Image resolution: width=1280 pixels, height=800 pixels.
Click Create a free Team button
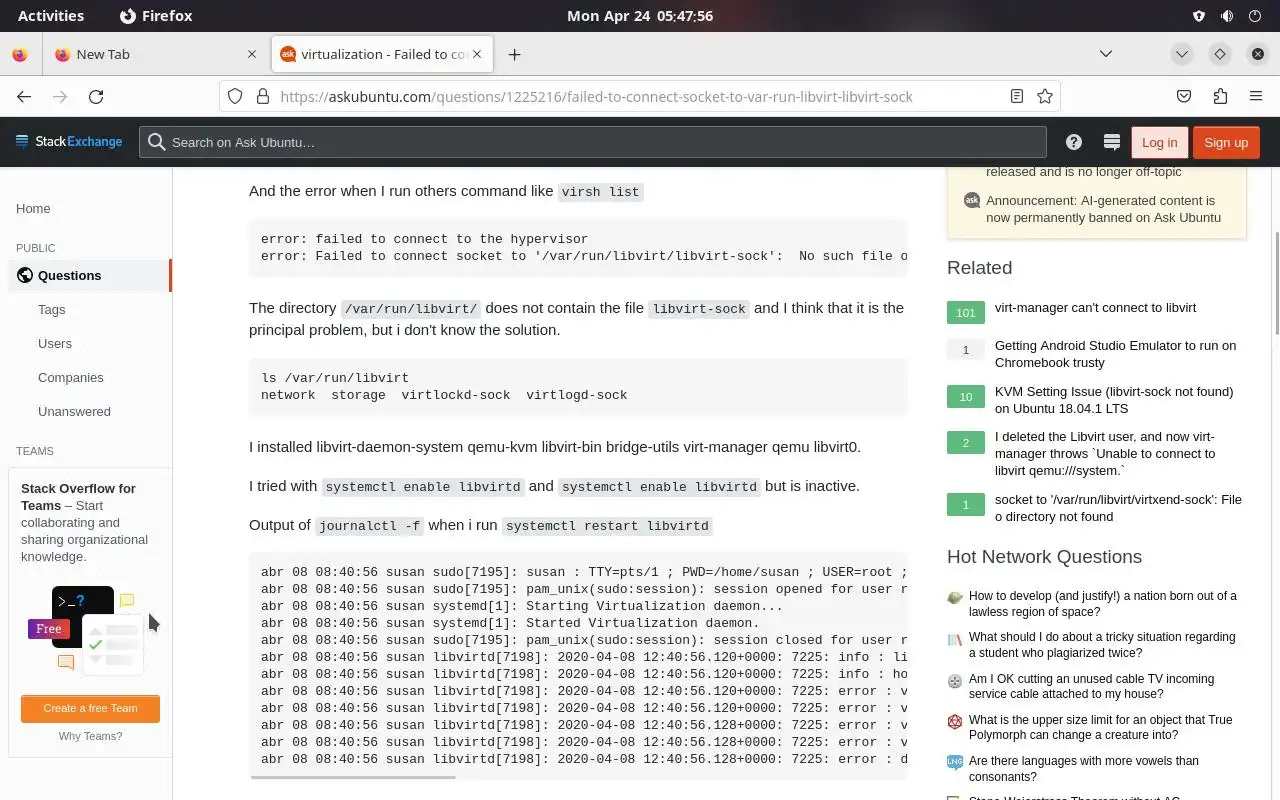(x=90, y=708)
